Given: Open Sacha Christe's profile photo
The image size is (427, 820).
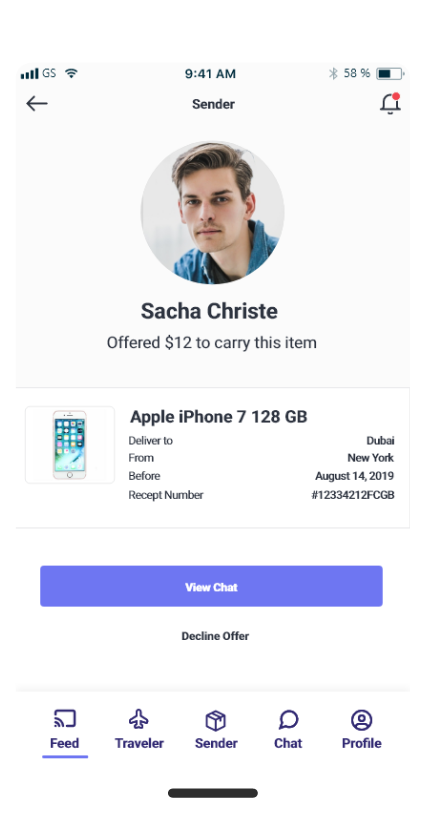Looking at the screenshot, I should (x=212, y=212).
